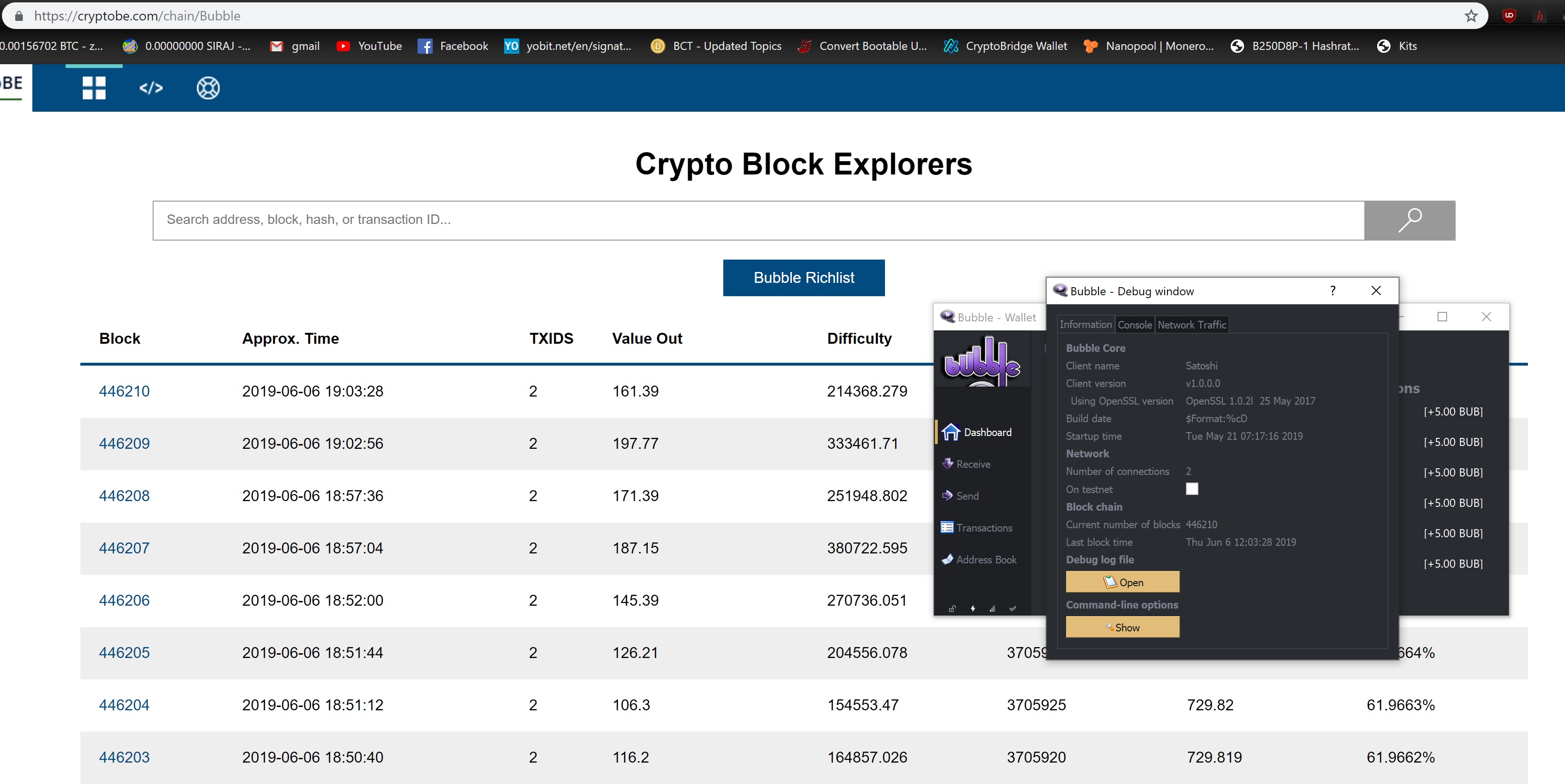Click the magnifier search button
Viewport: 1565px width, 784px height.
coord(1409,221)
